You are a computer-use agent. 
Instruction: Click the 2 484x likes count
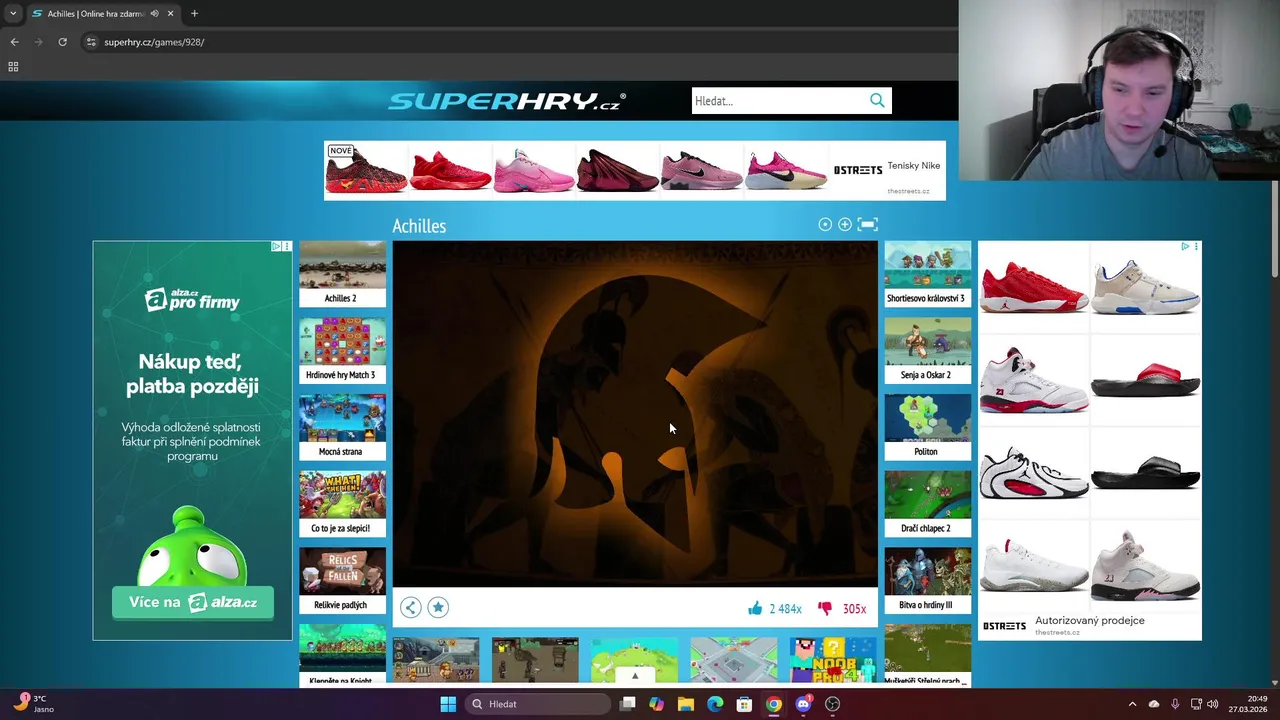click(785, 608)
